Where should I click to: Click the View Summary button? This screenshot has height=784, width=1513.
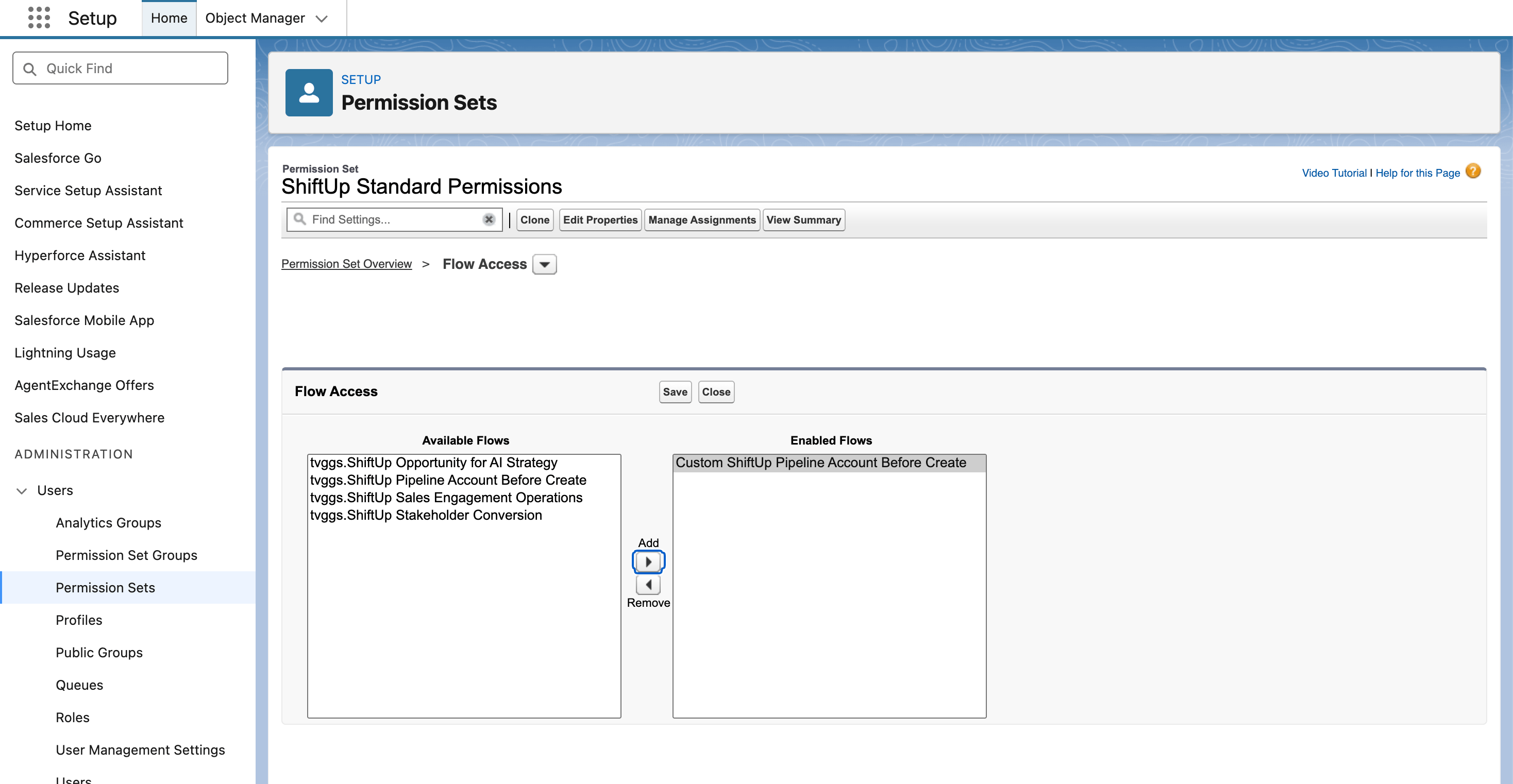pos(803,219)
